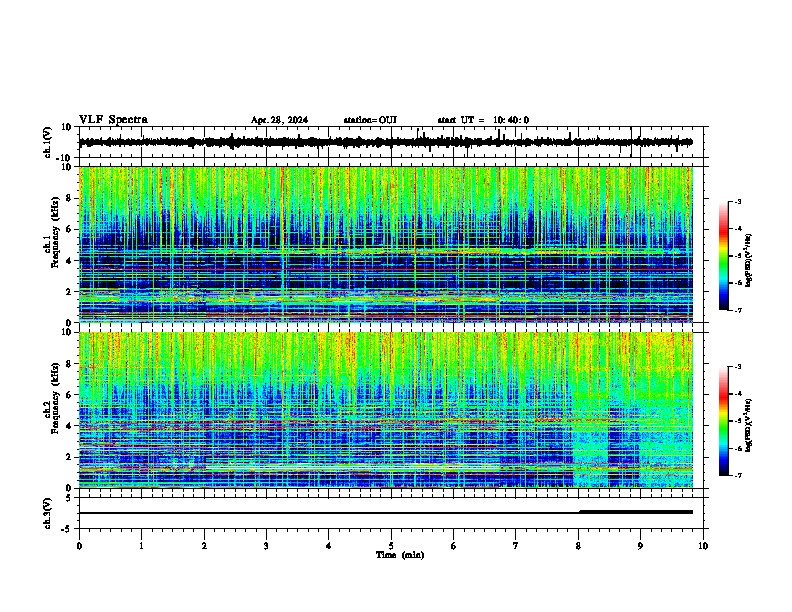Click the "4" kHz tick on ch.2 spectrogram
Image resolution: width=792 pixels, height=612 pixels.
pyautogui.click(x=69, y=426)
